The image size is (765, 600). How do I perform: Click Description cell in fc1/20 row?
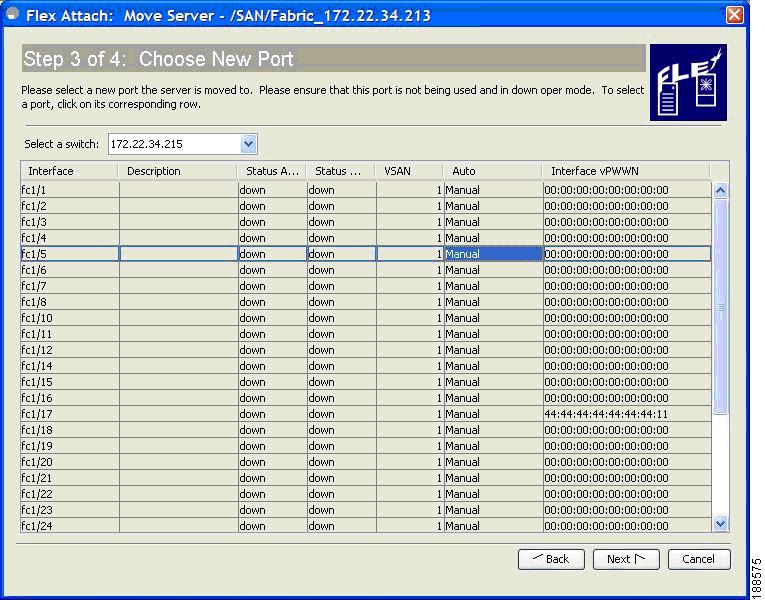click(x=178, y=462)
